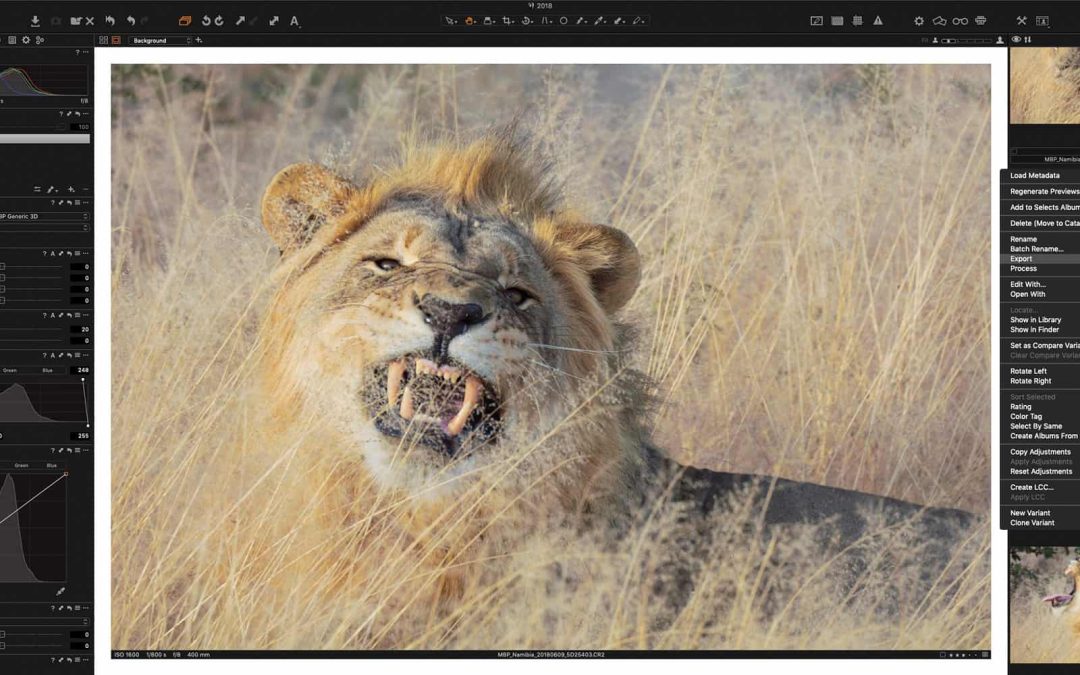Click the Rotate Left toolbar icon
This screenshot has width=1080, height=675.
pyautogui.click(x=206, y=20)
